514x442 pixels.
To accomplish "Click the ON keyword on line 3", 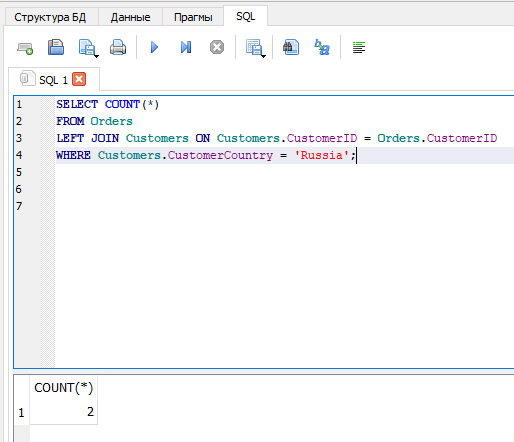I will (x=203, y=138).
